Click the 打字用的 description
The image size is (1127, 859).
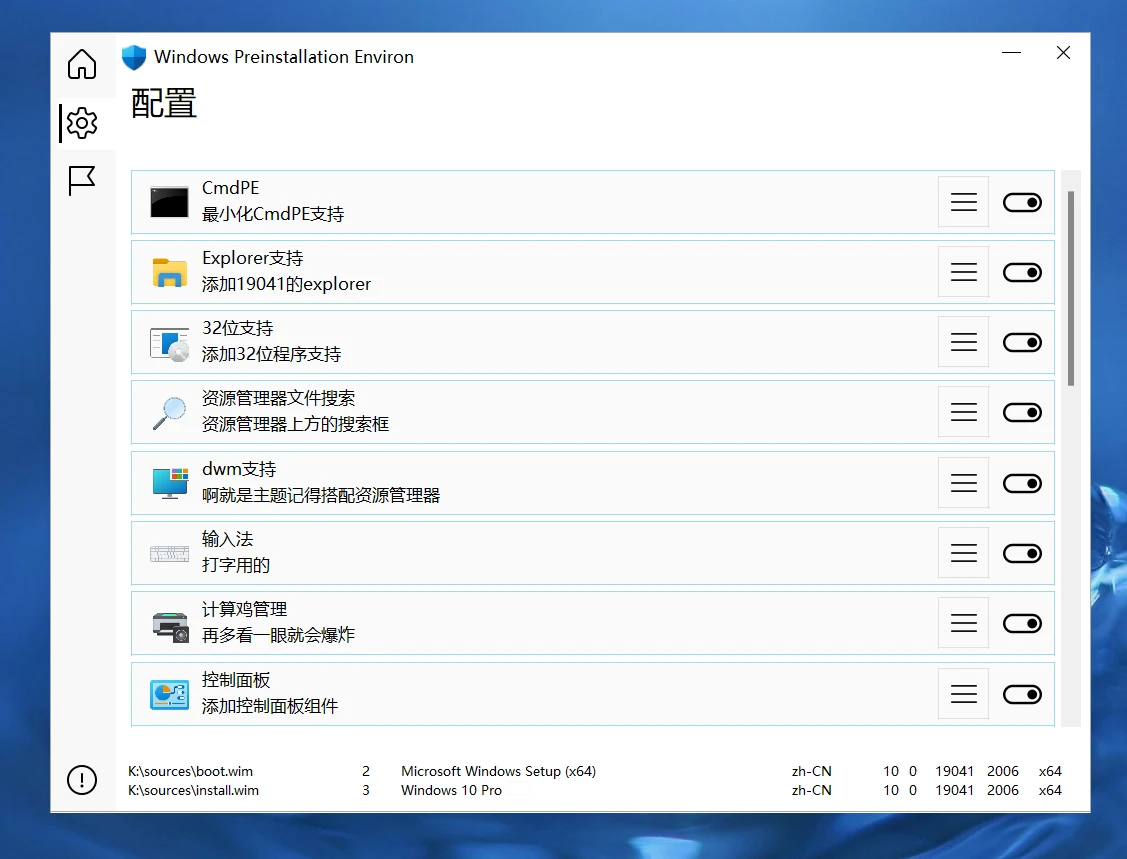236,565
